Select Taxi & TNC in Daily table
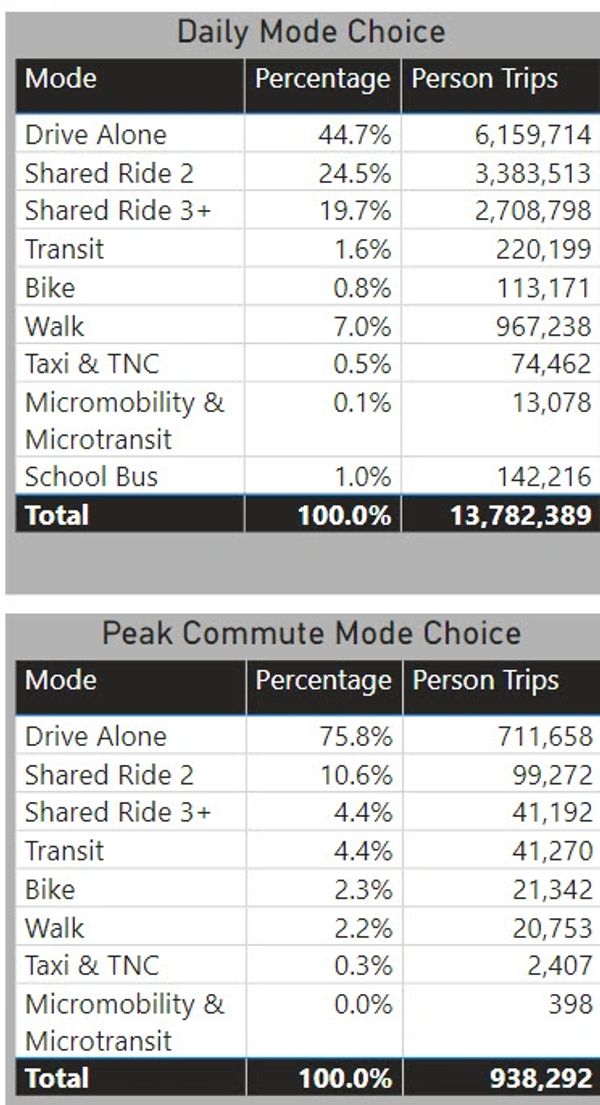 [x=91, y=364]
